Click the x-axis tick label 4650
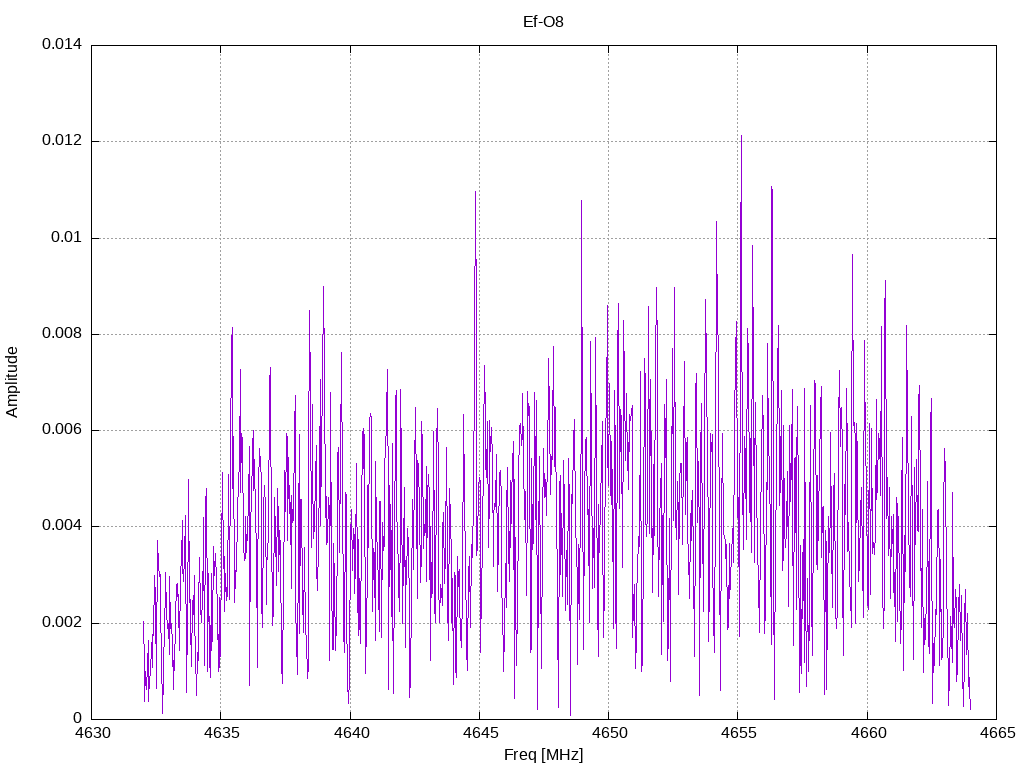This screenshot has height=768, width=1024. (x=609, y=733)
